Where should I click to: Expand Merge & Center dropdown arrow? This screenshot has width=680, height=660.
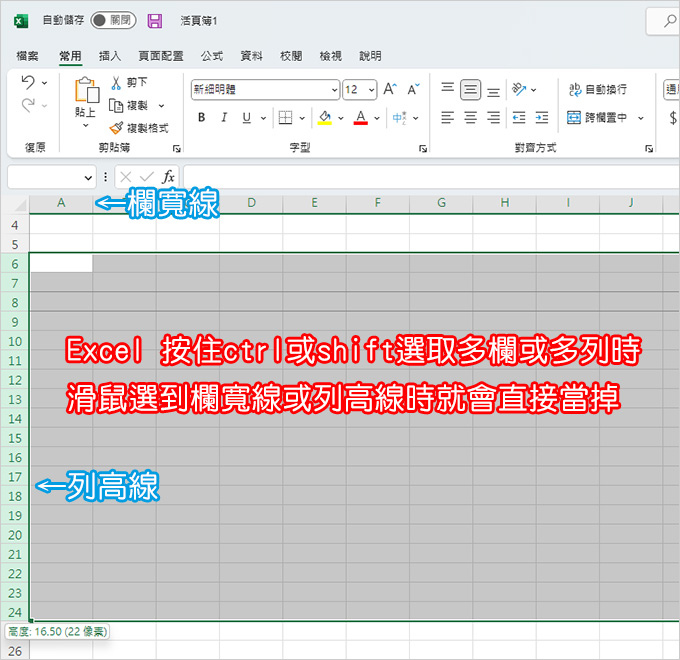coord(641,118)
